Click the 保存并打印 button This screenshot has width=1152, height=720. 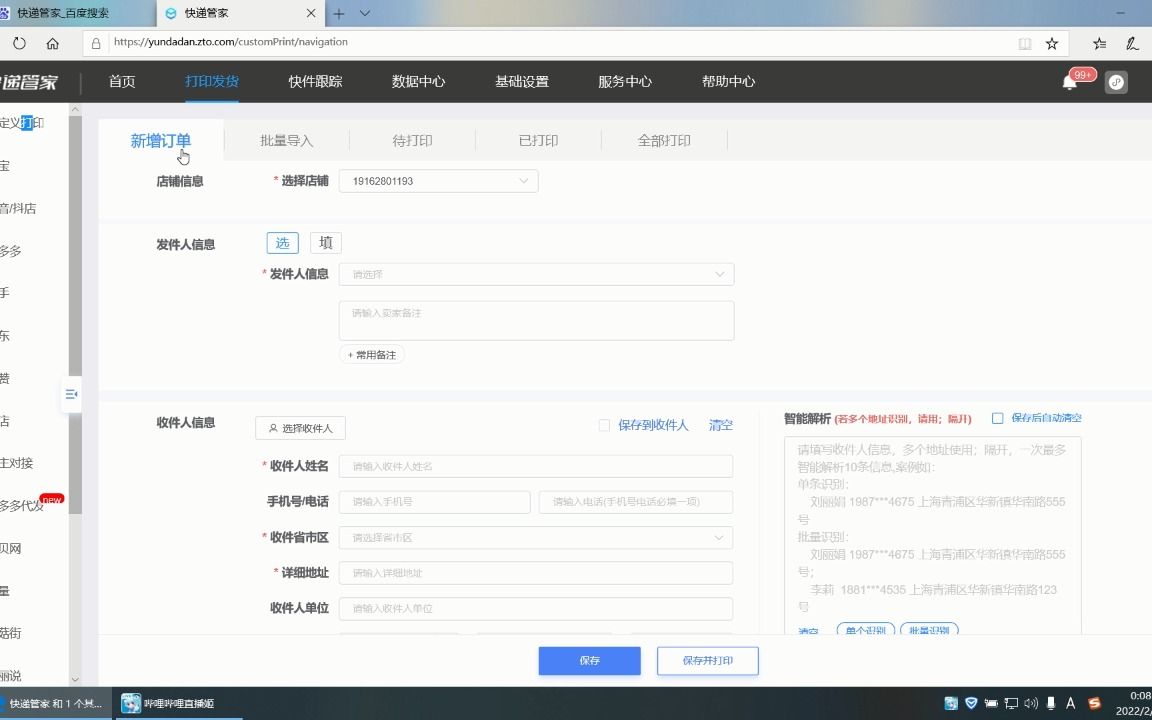coord(707,660)
